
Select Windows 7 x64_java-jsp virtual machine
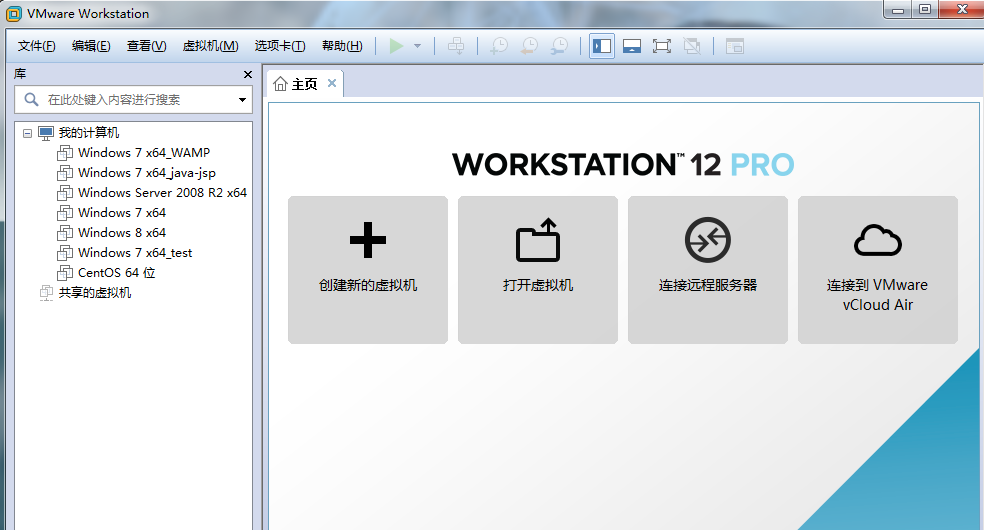[x=147, y=172]
